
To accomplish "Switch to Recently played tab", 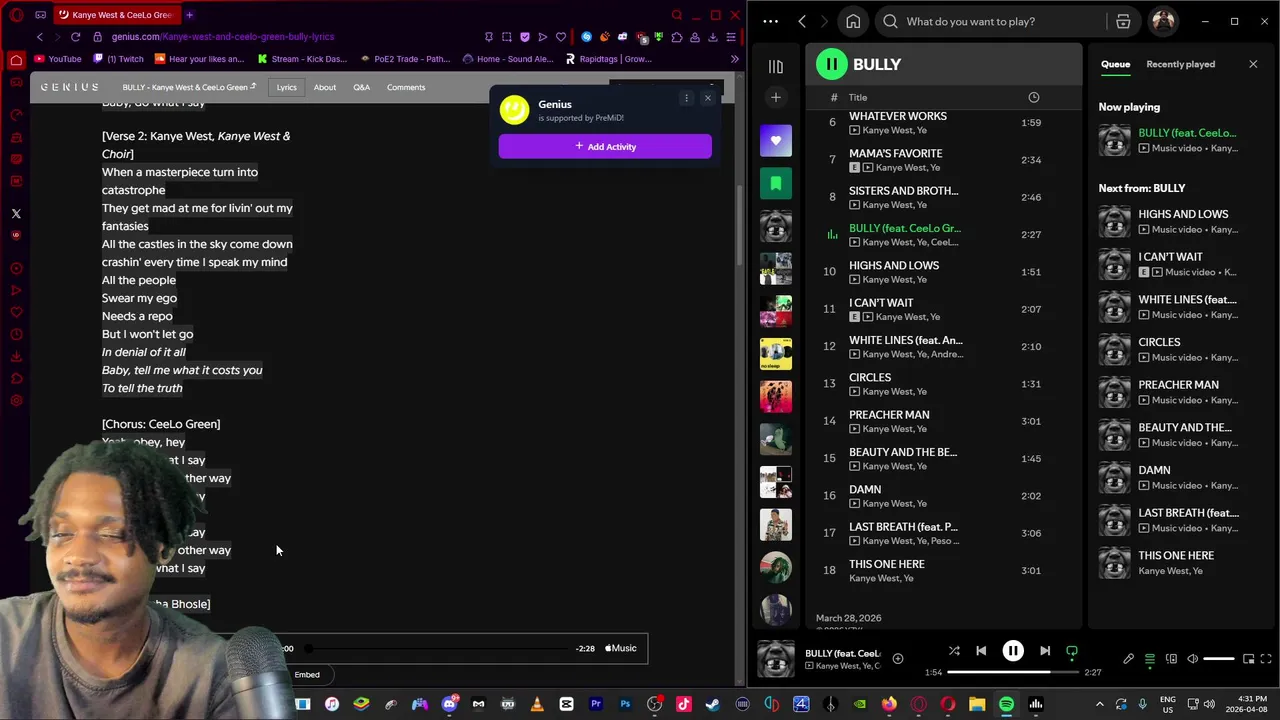I will point(1180,64).
